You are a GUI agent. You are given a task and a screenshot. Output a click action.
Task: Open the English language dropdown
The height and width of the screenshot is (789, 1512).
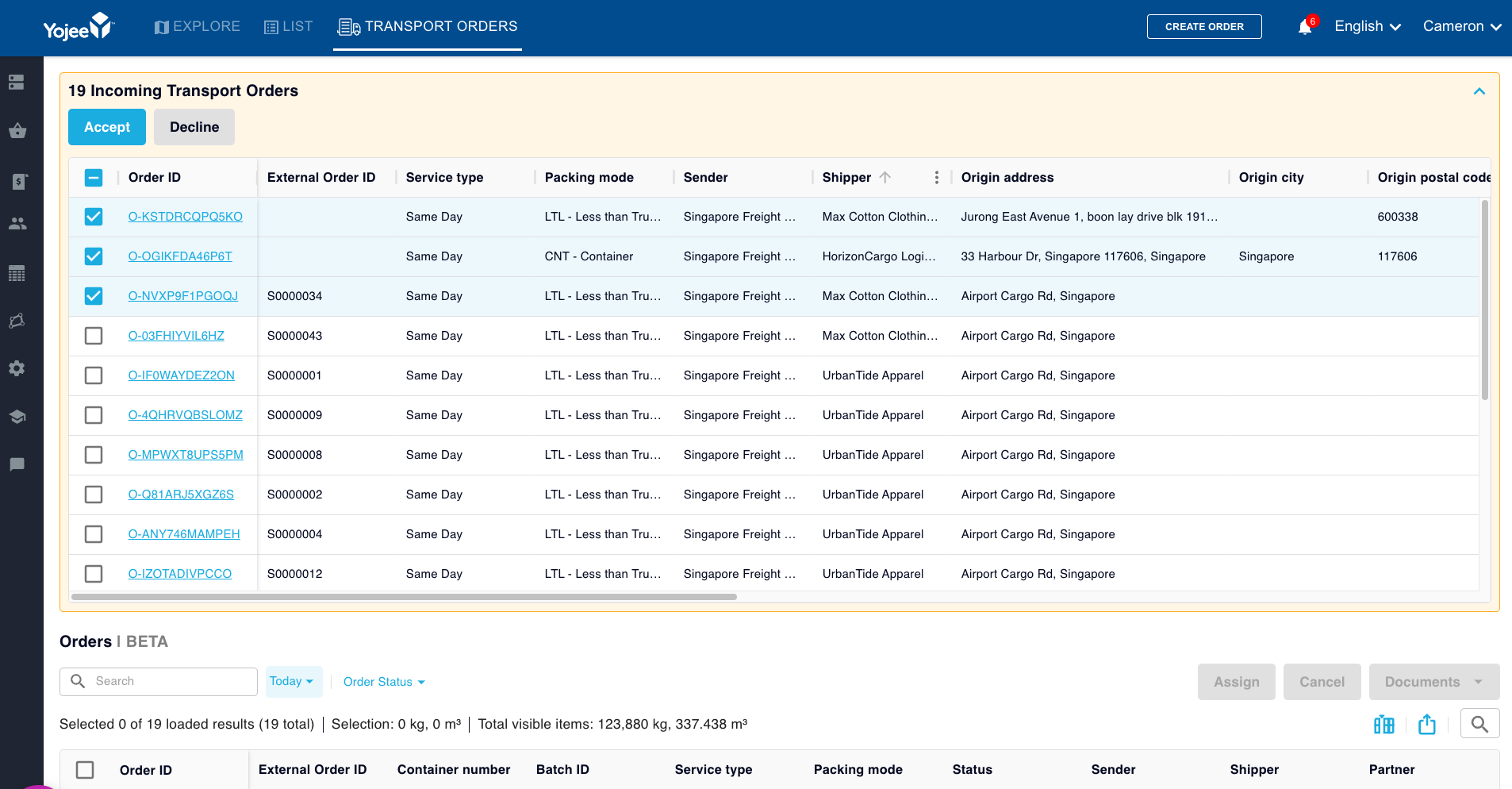tap(1368, 26)
